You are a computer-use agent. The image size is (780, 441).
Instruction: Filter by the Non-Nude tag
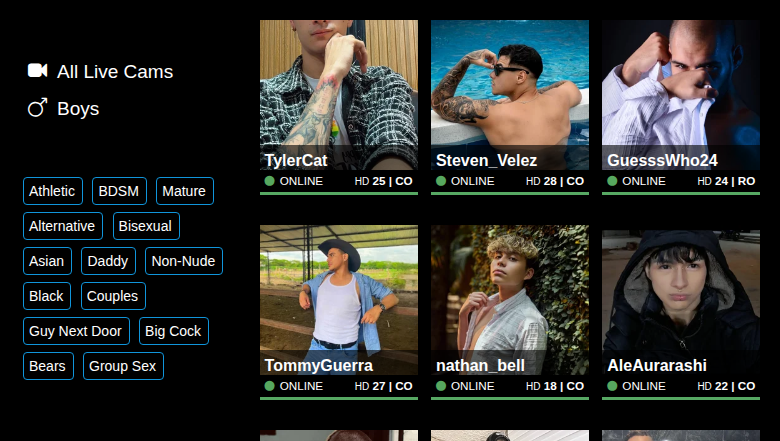tap(184, 261)
